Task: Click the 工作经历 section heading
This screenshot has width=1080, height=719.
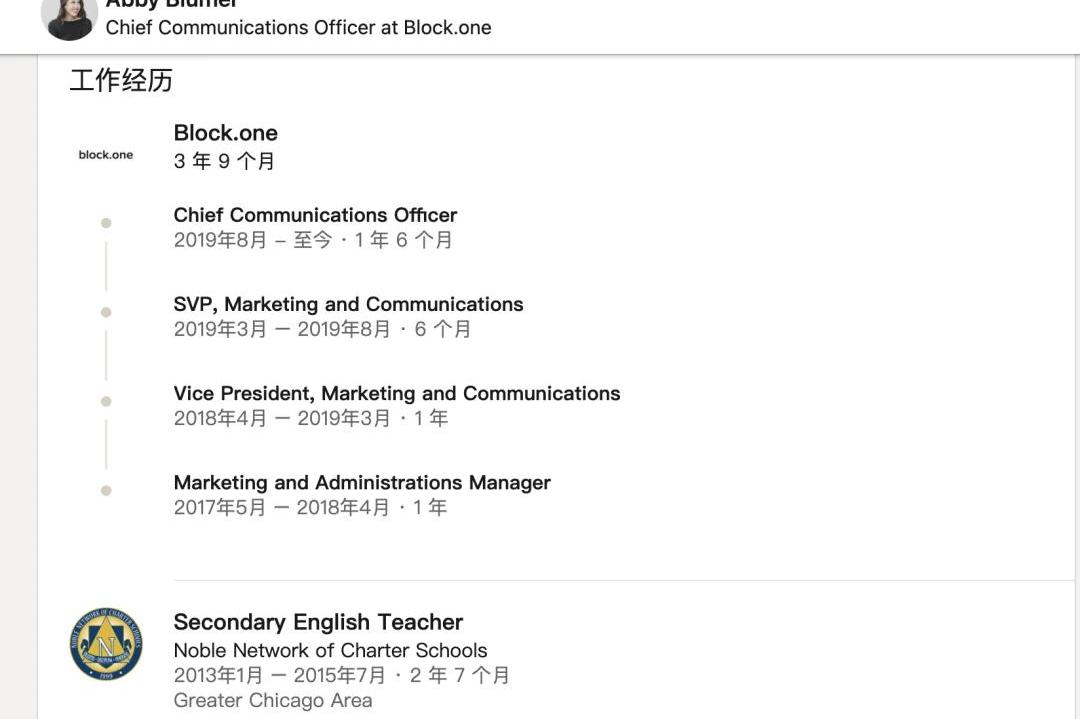Action: pos(121,81)
